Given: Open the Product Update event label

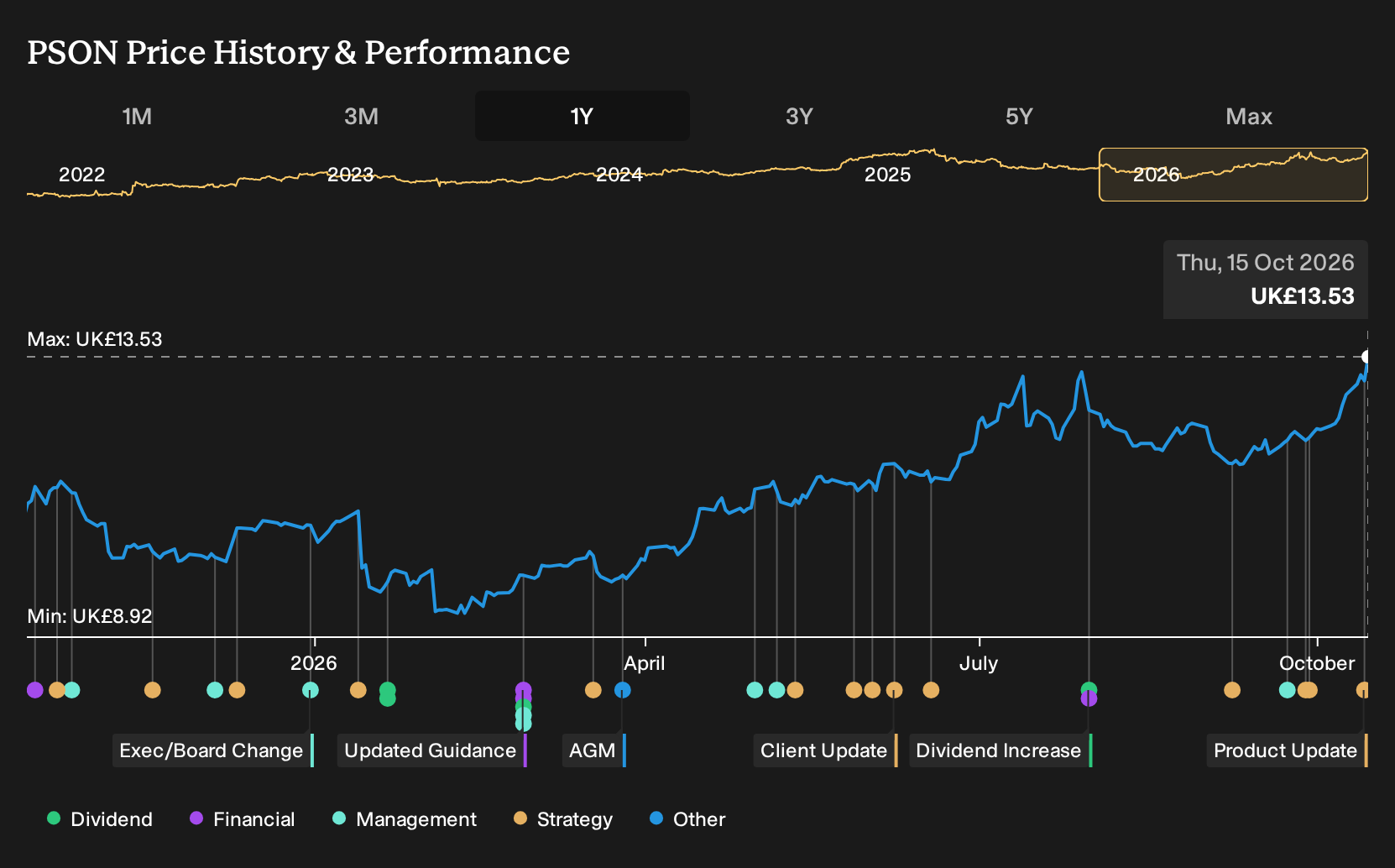Looking at the screenshot, I should [1288, 750].
